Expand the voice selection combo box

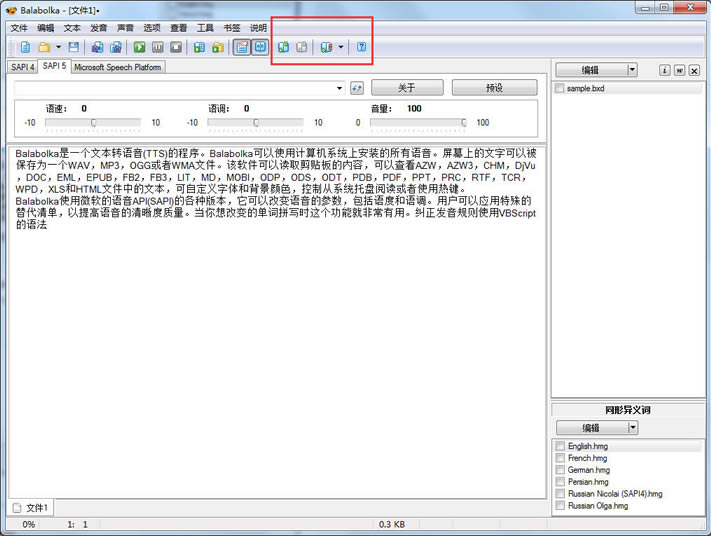point(340,88)
